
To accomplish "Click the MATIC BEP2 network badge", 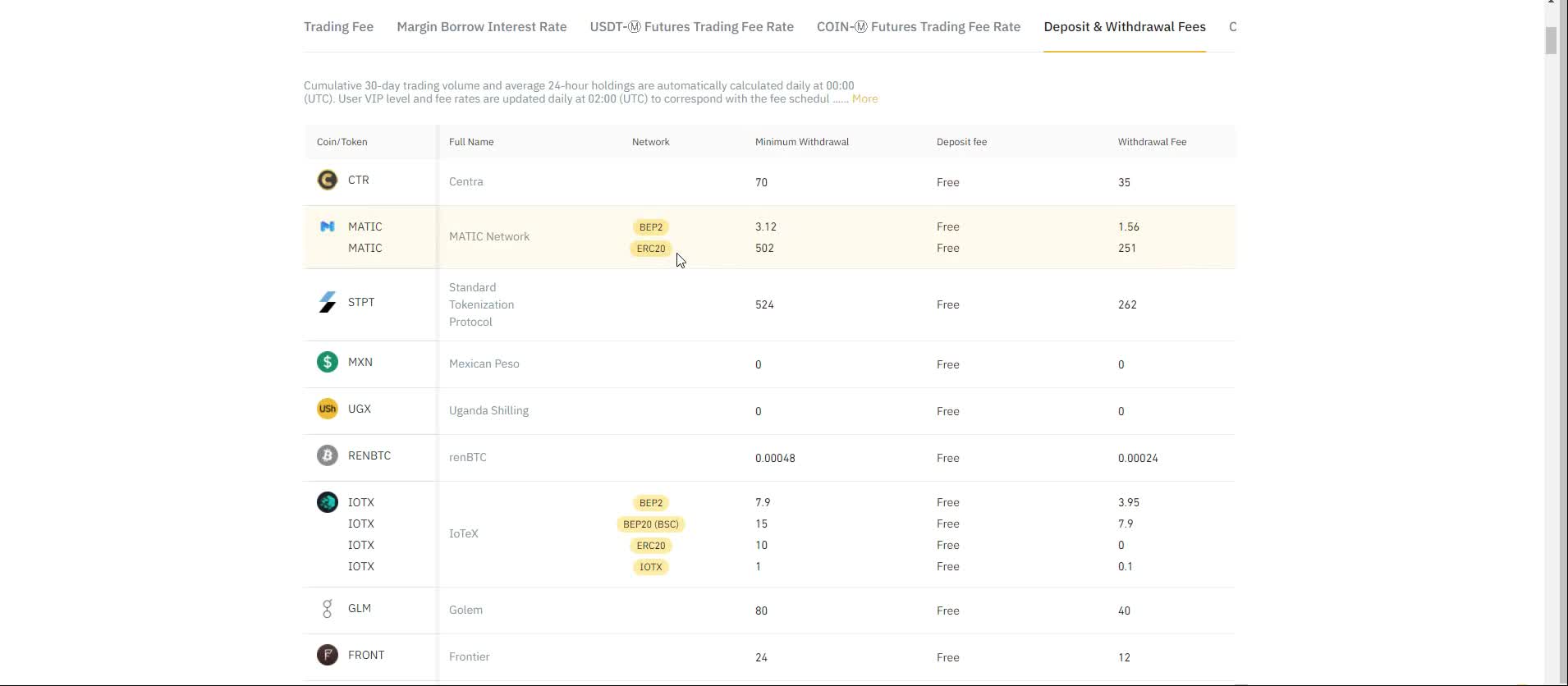I will click(651, 227).
